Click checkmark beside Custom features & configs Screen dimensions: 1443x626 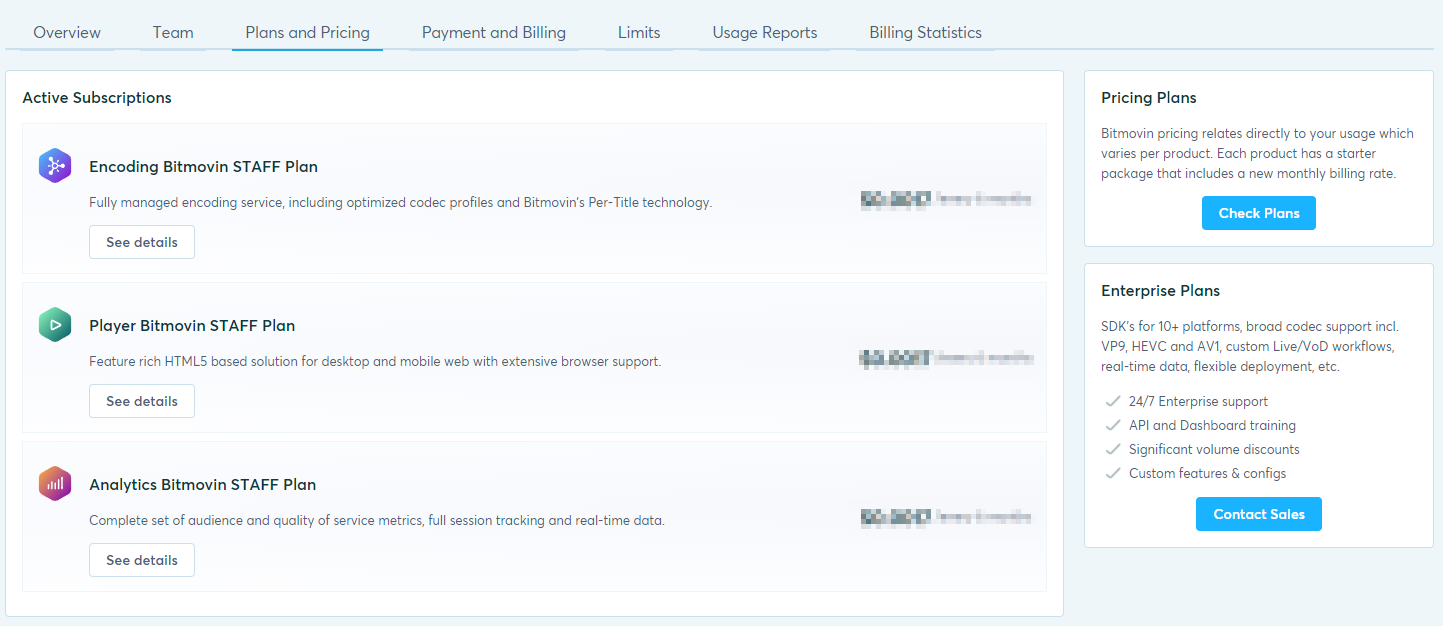pyautogui.click(x=1111, y=473)
